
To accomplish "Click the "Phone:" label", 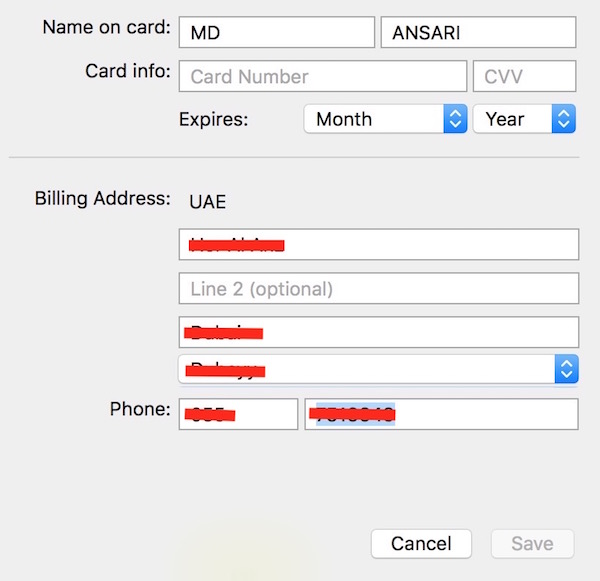I will click(x=141, y=409).
